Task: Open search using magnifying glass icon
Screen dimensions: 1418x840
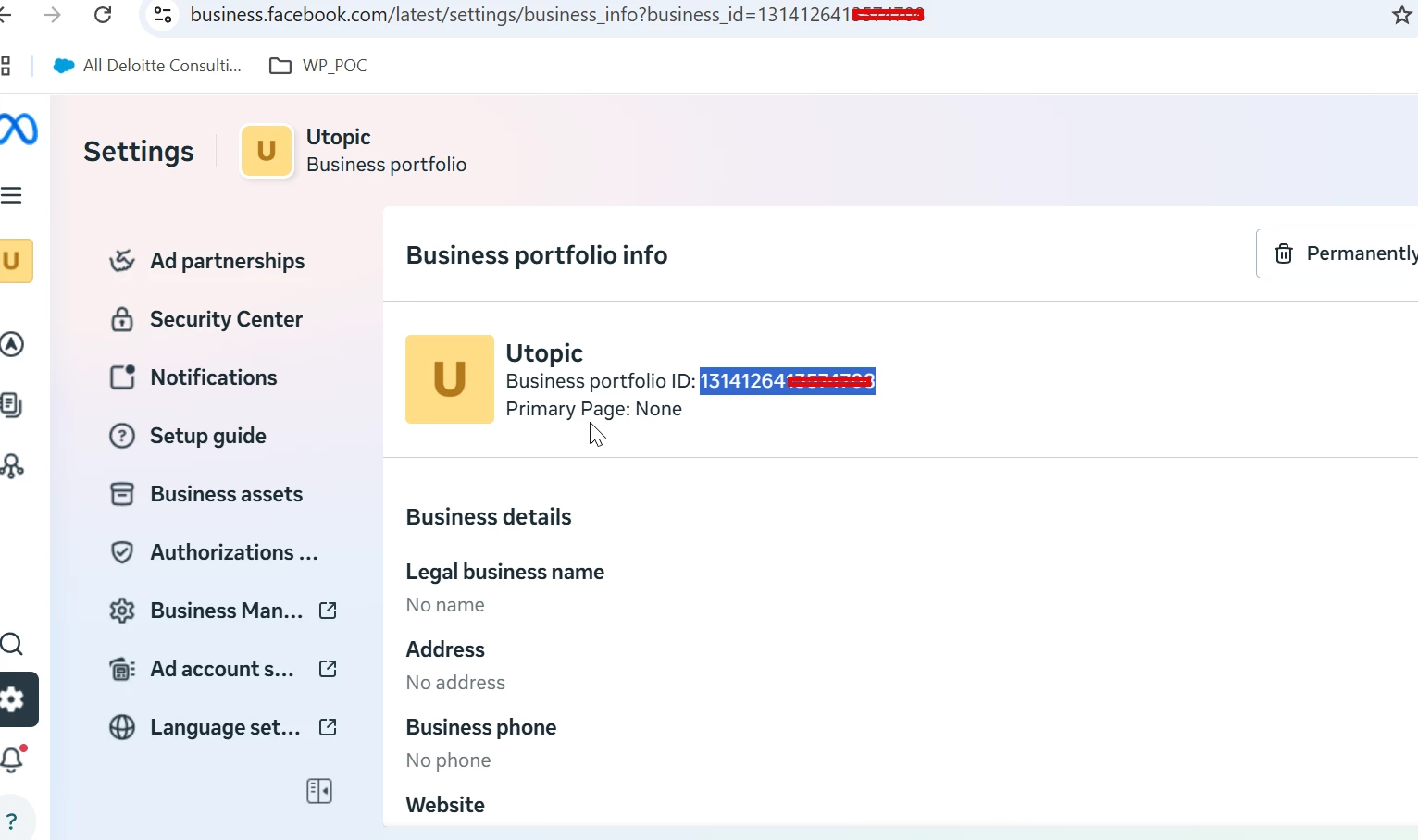Action: point(12,644)
